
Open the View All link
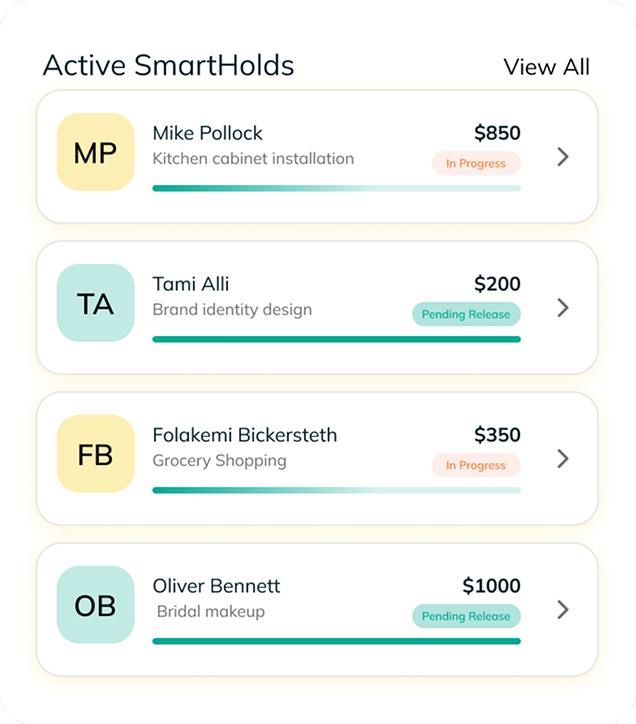click(546, 67)
